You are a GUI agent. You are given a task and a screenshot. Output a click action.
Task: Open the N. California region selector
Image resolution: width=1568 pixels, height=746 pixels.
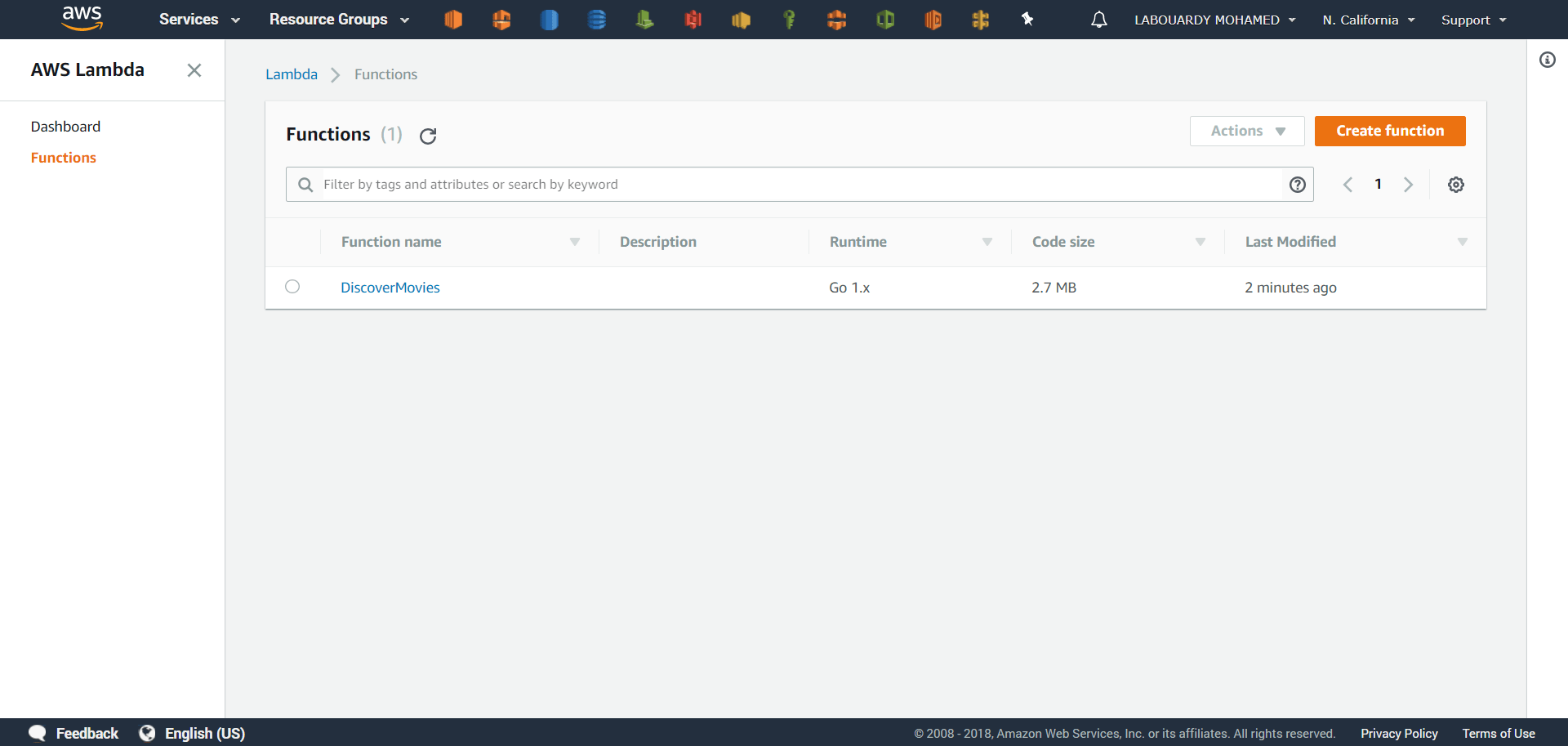click(x=1369, y=20)
